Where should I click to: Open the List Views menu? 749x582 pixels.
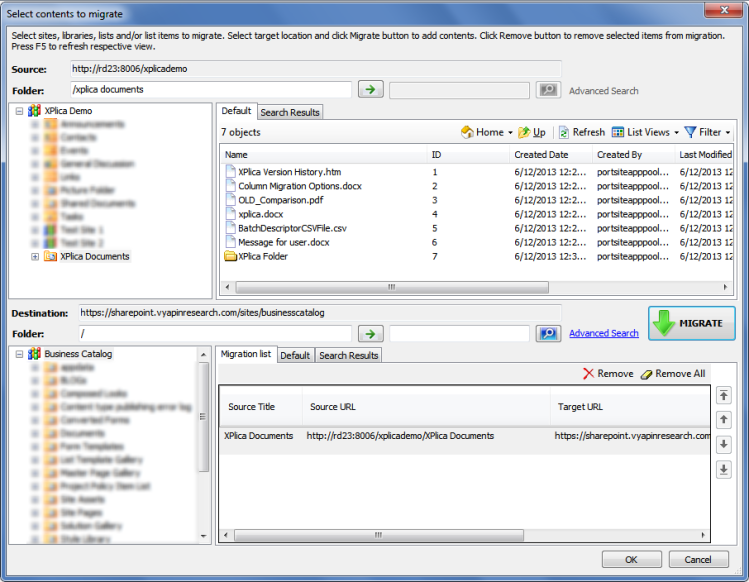tap(645, 132)
